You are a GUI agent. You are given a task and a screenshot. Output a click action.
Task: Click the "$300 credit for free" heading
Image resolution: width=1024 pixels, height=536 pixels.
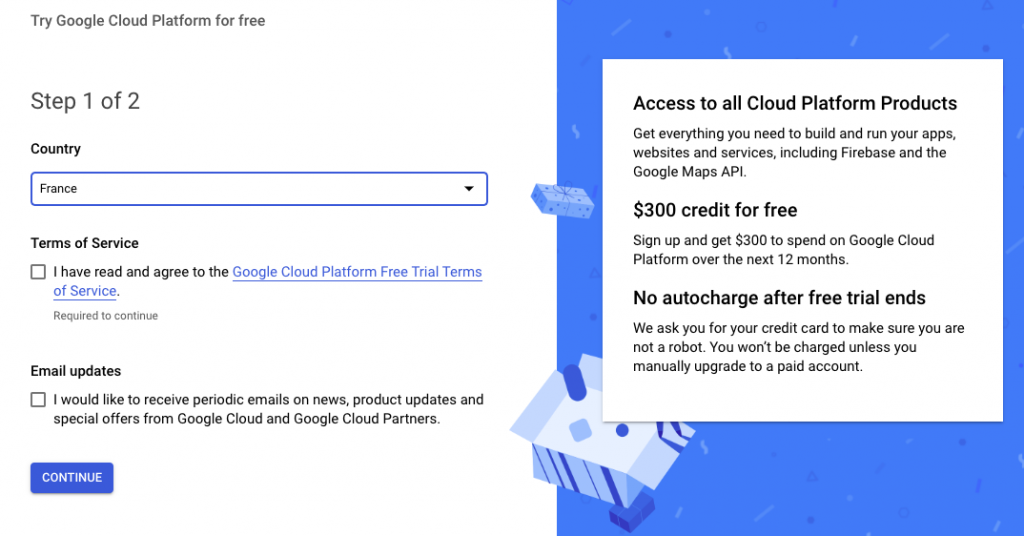pyautogui.click(x=715, y=210)
